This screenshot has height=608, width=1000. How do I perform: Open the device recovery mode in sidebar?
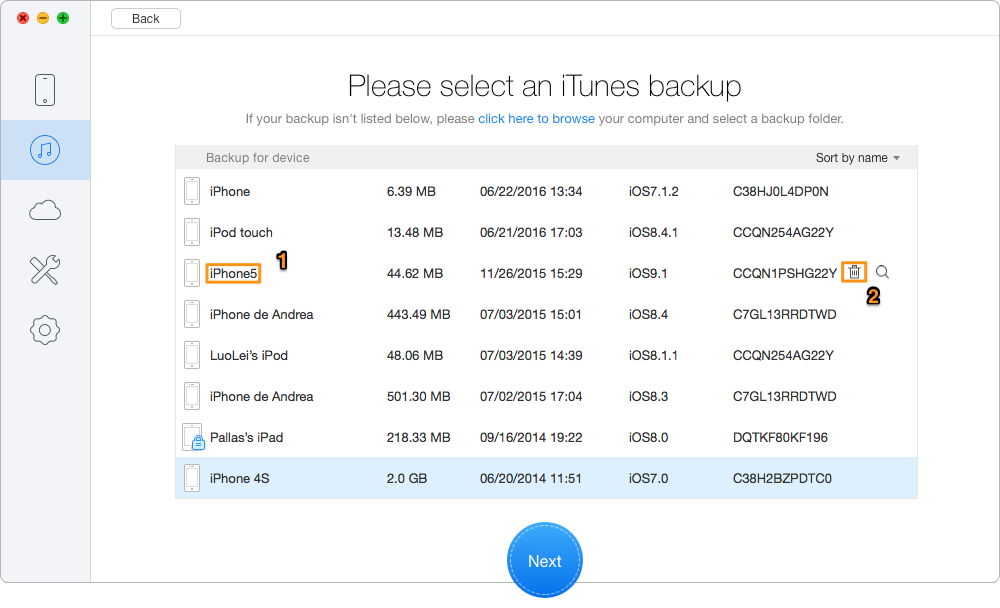click(x=45, y=89)
